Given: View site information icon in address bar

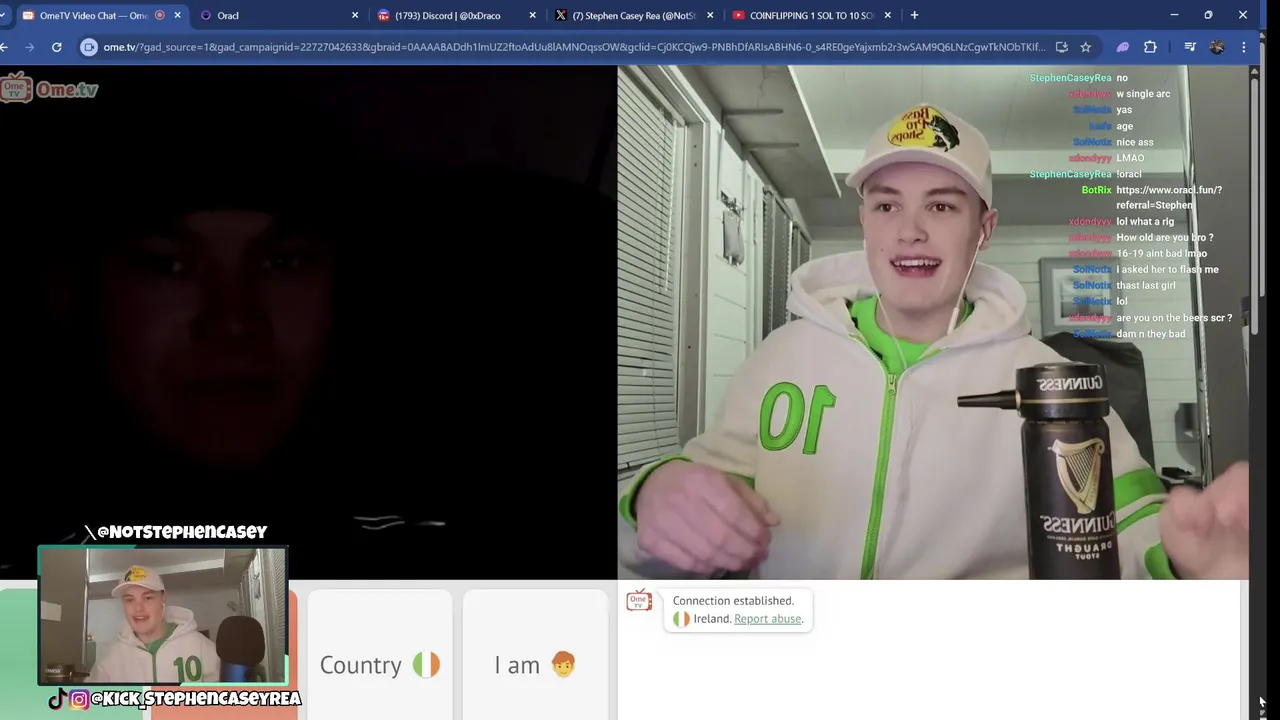Looking at the screenshot, I should [89, 47].
